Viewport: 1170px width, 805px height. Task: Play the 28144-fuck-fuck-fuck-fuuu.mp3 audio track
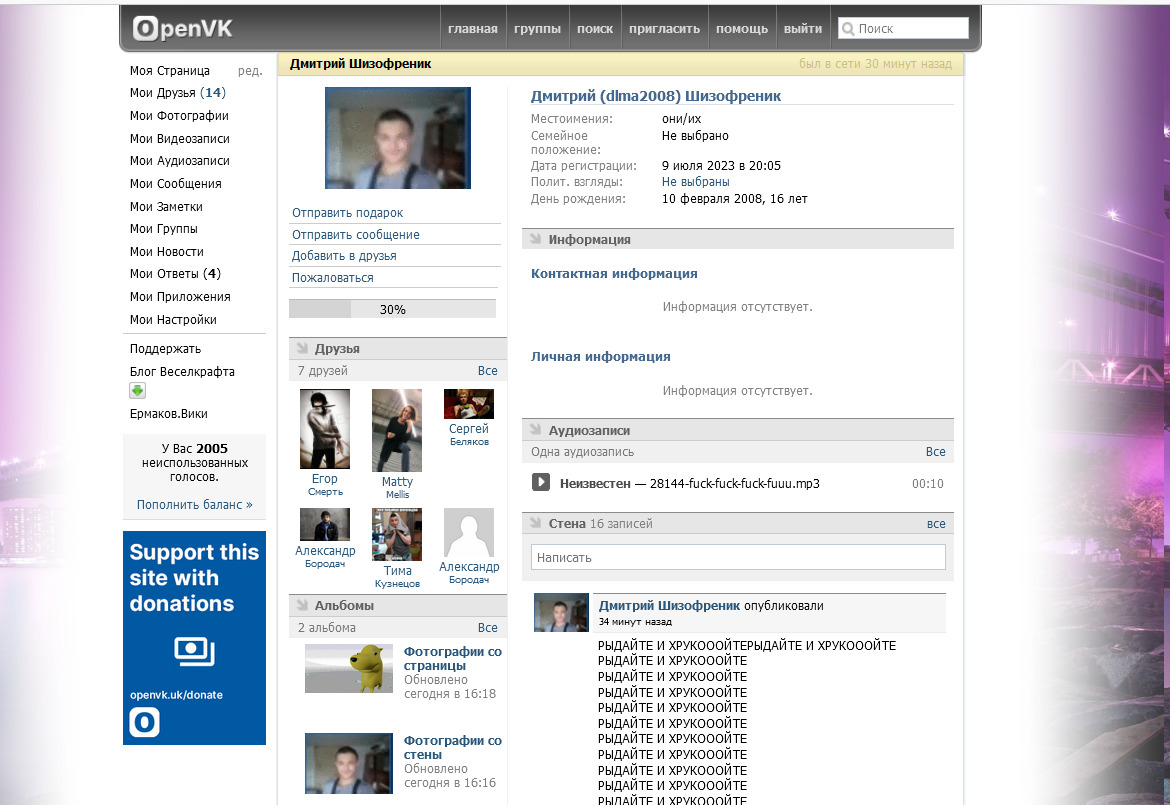tap(540, 483)
